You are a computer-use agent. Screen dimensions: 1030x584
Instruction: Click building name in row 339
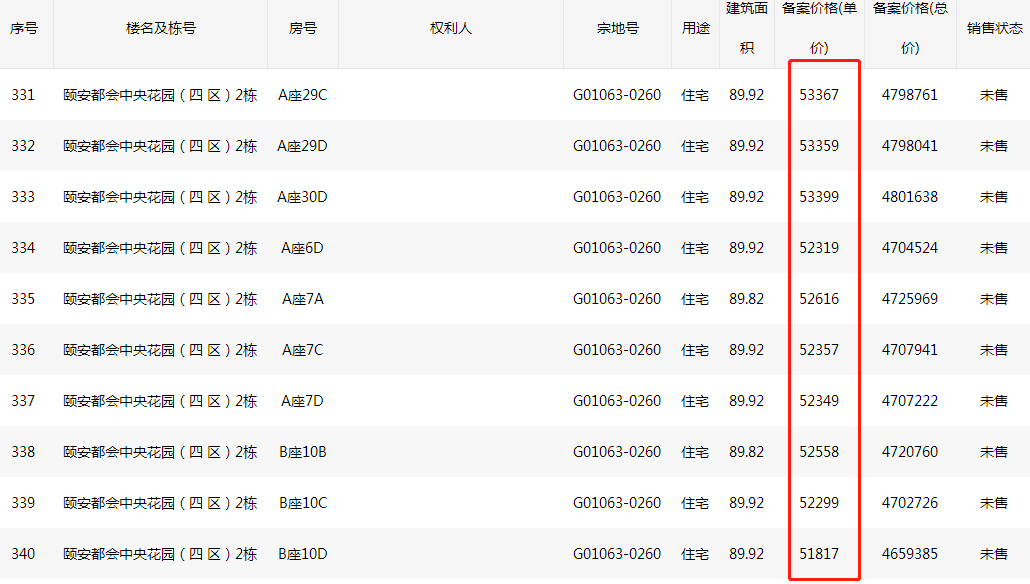click(x=160, y=503)
